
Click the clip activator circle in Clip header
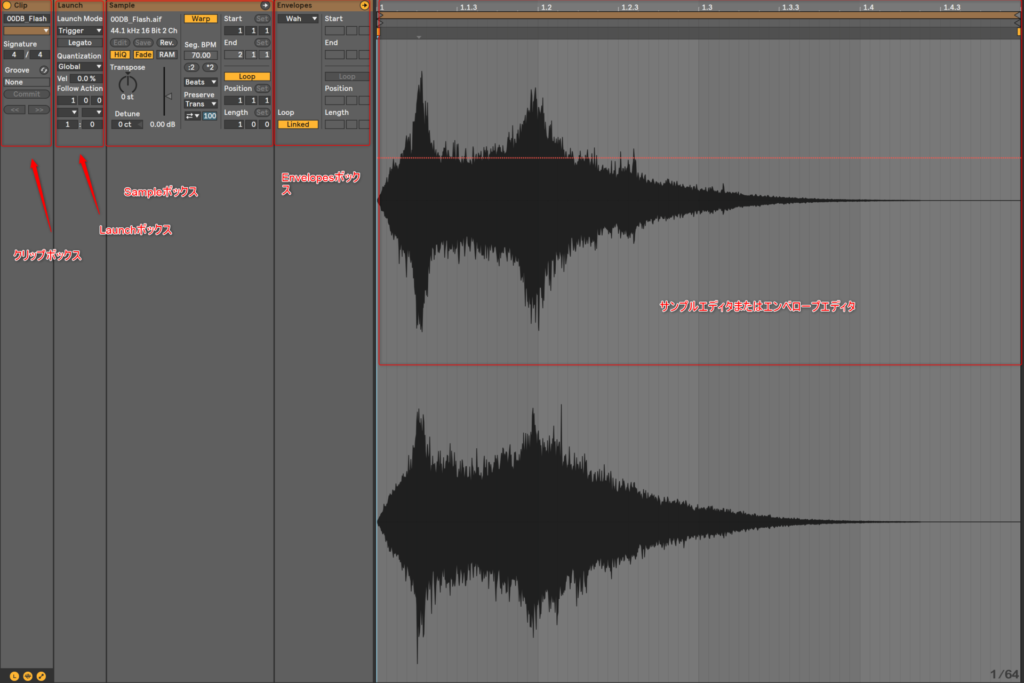coord(8,6)
